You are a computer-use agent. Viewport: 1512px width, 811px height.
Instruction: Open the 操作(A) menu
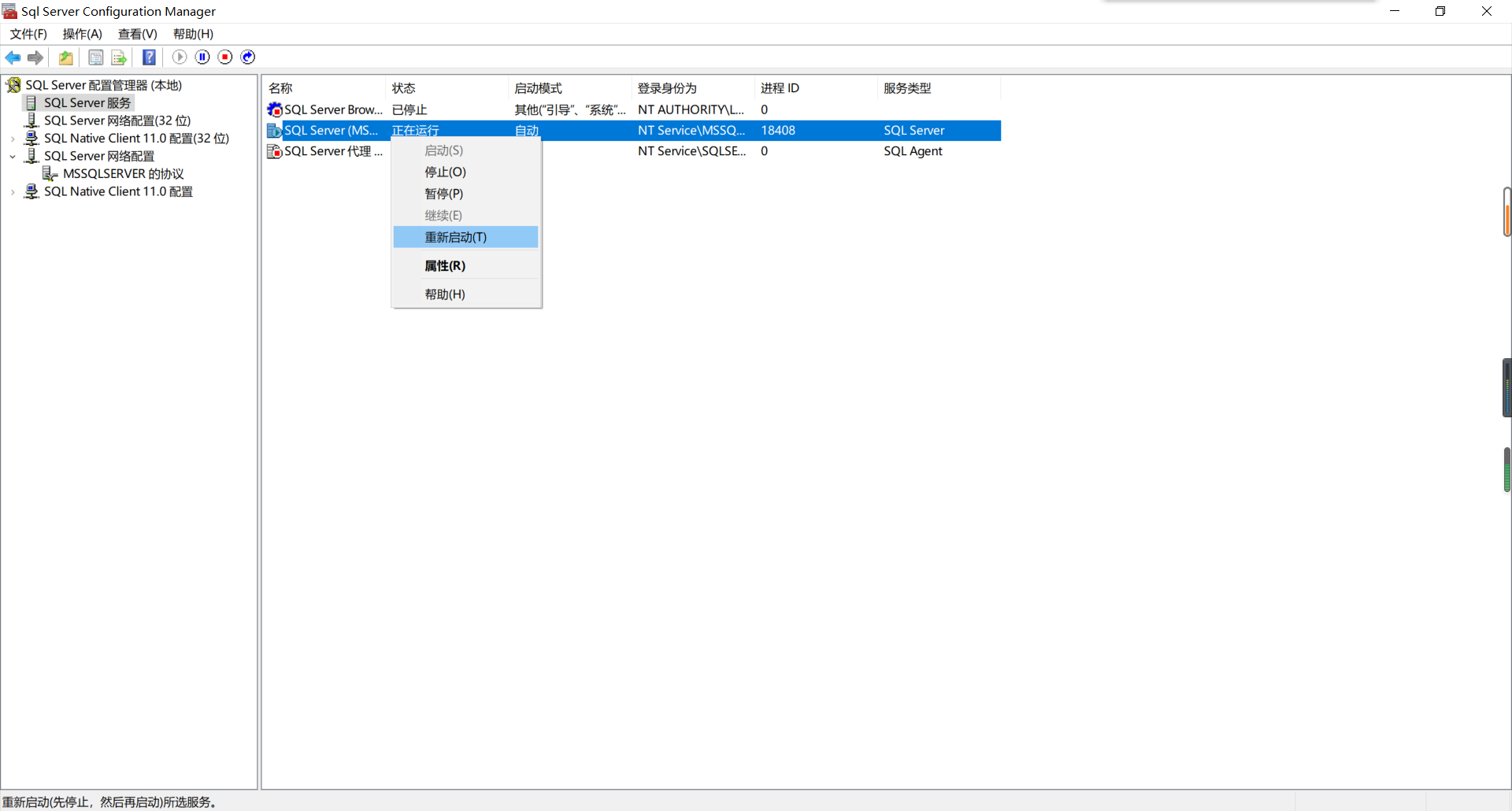(x=82, y=34)
